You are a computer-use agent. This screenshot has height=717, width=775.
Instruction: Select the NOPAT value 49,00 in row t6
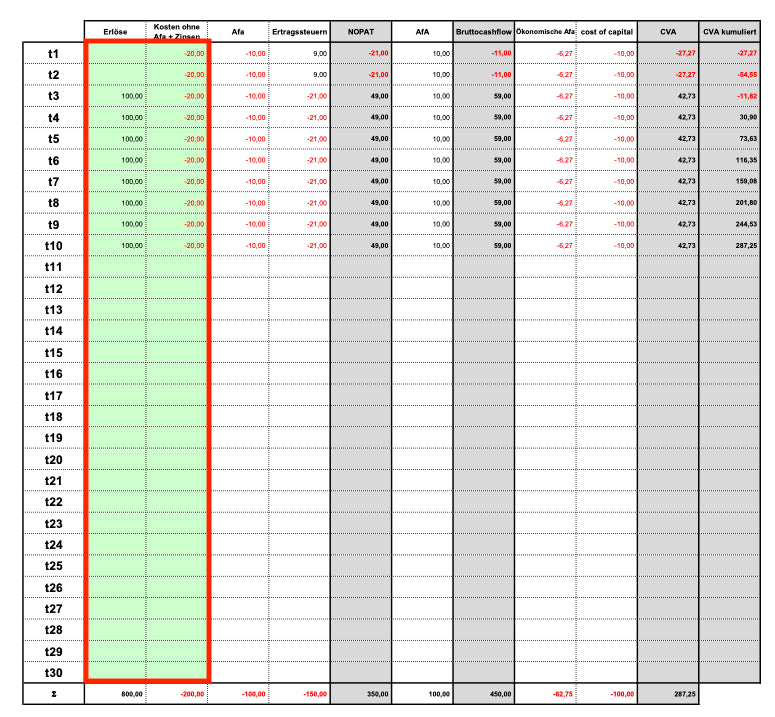[x=379, y=160]
